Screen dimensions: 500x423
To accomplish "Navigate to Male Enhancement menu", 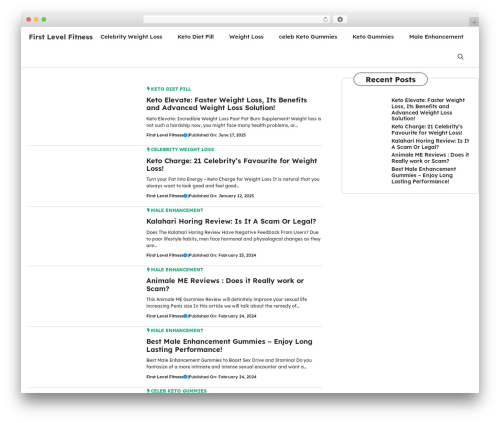I will (x=436, y=37).
